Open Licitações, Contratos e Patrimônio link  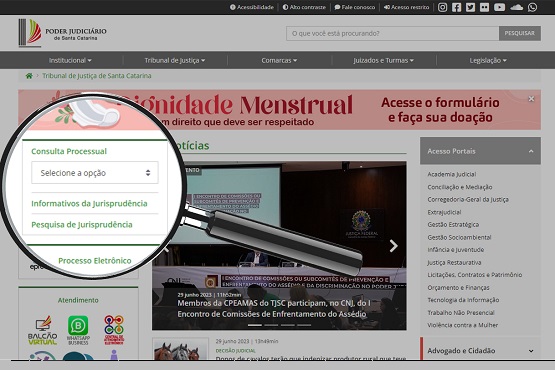click(474, 275)
